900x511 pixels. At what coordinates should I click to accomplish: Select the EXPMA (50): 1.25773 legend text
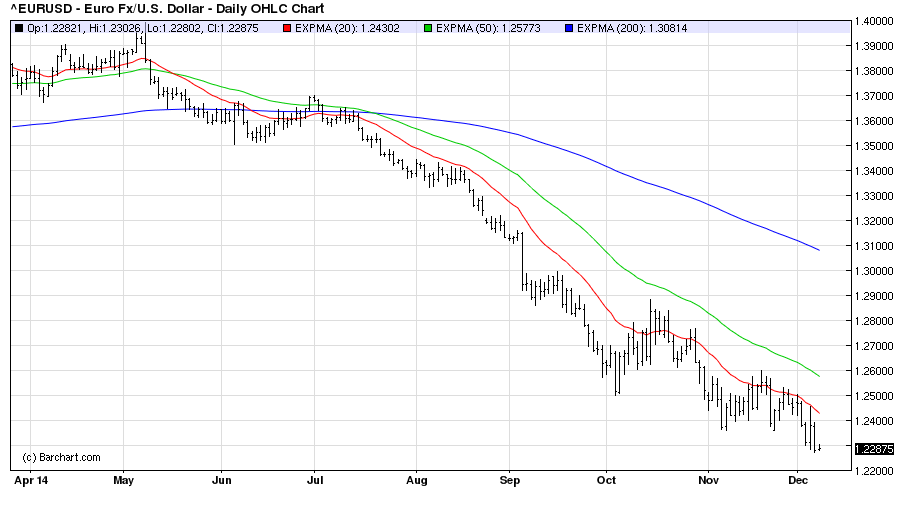(489, 27)
